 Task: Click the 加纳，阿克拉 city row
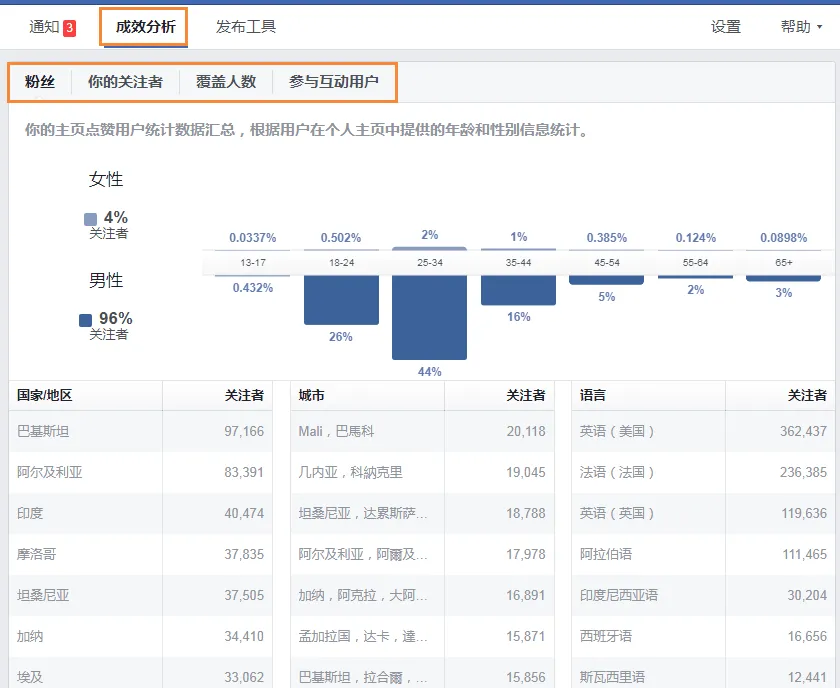(422, 595)
